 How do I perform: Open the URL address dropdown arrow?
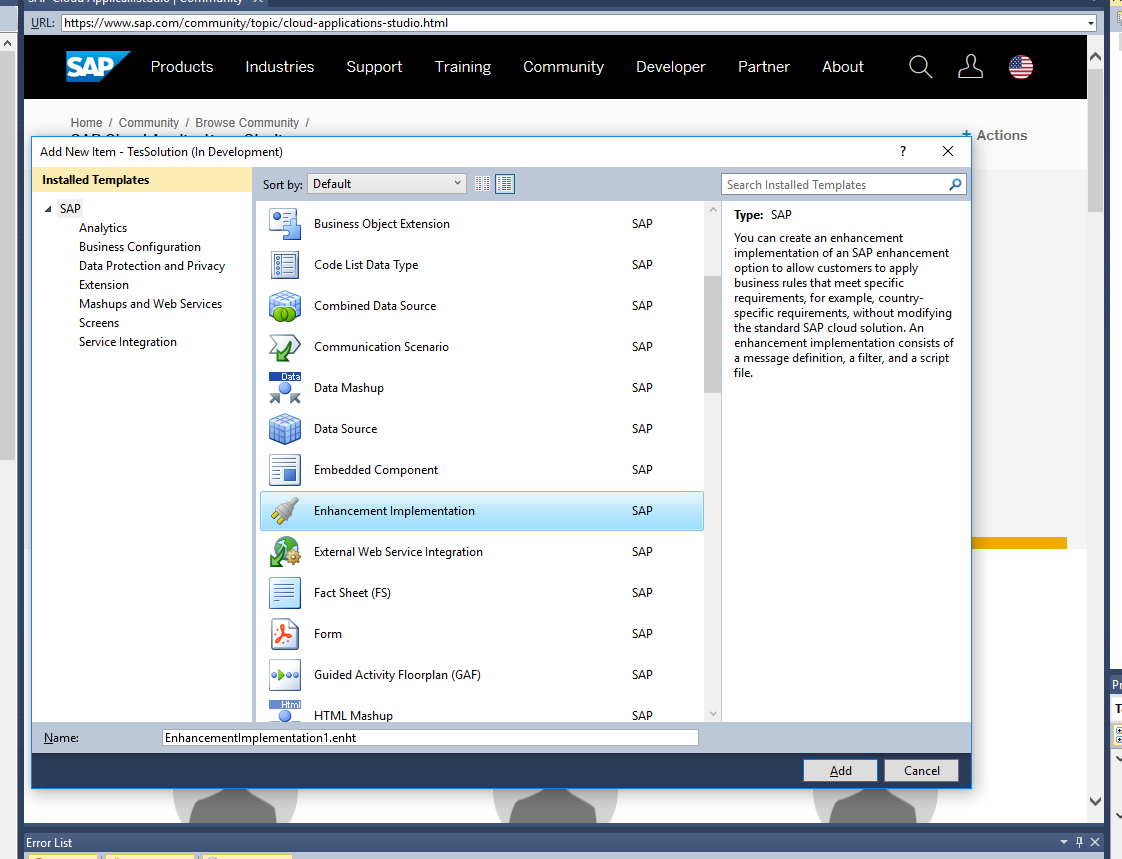pos(1091,23)
